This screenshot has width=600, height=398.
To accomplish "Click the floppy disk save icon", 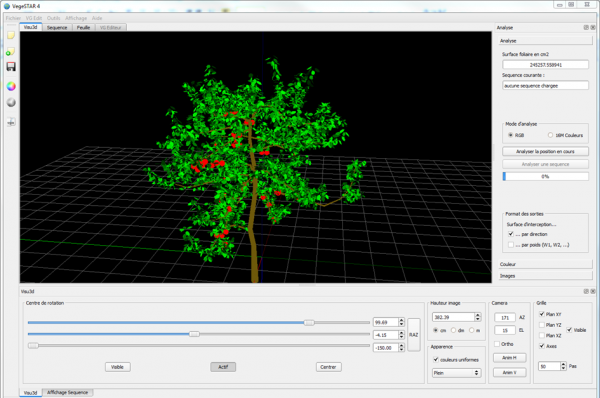I will tap(11, 67).
